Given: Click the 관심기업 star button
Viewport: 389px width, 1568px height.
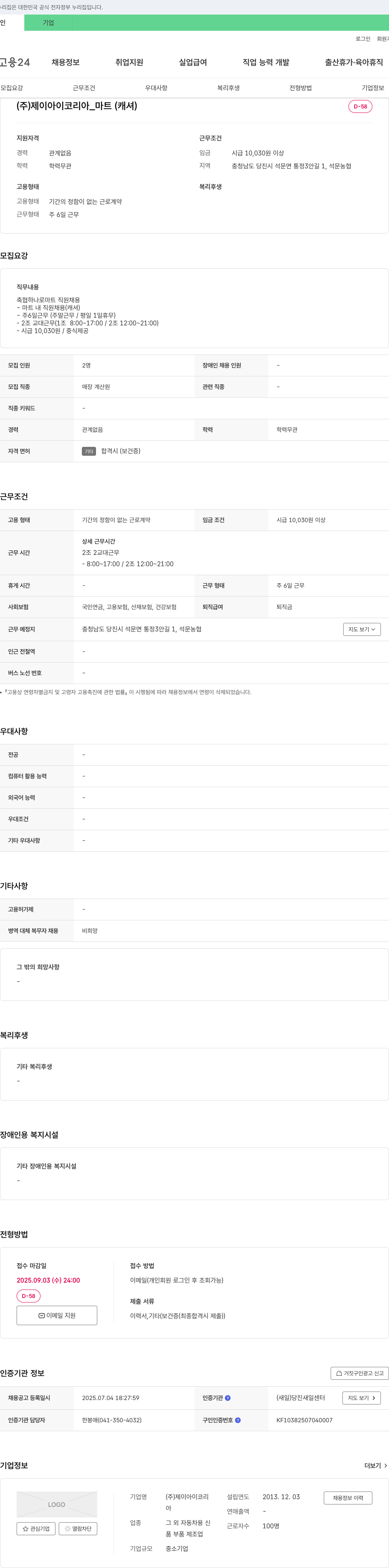Looking at the screenshot, I should (x=36, y=1528).
